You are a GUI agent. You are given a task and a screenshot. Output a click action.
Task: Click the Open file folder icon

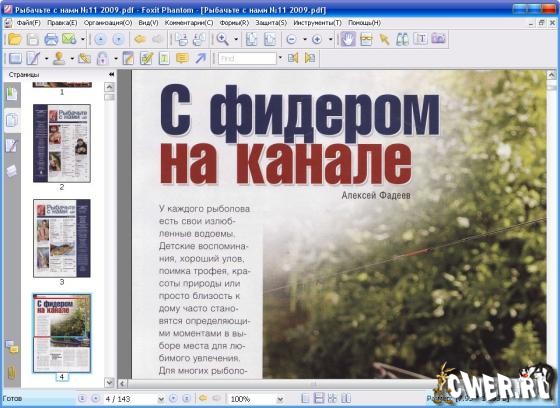(15, 39)
